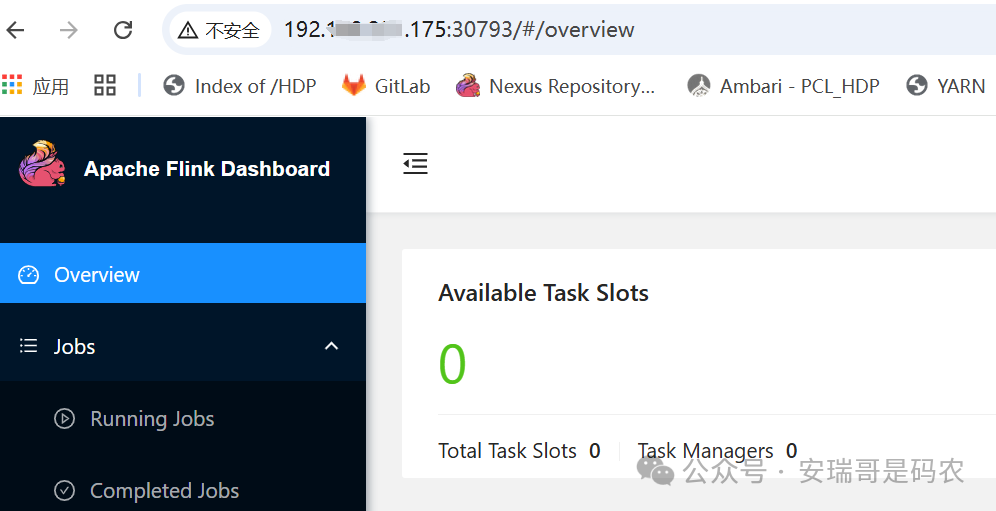The height and width of the screenshot is (511, 996).
Task: Click the Running Jobs play-circle icon
Action: [x=64, y=419]
